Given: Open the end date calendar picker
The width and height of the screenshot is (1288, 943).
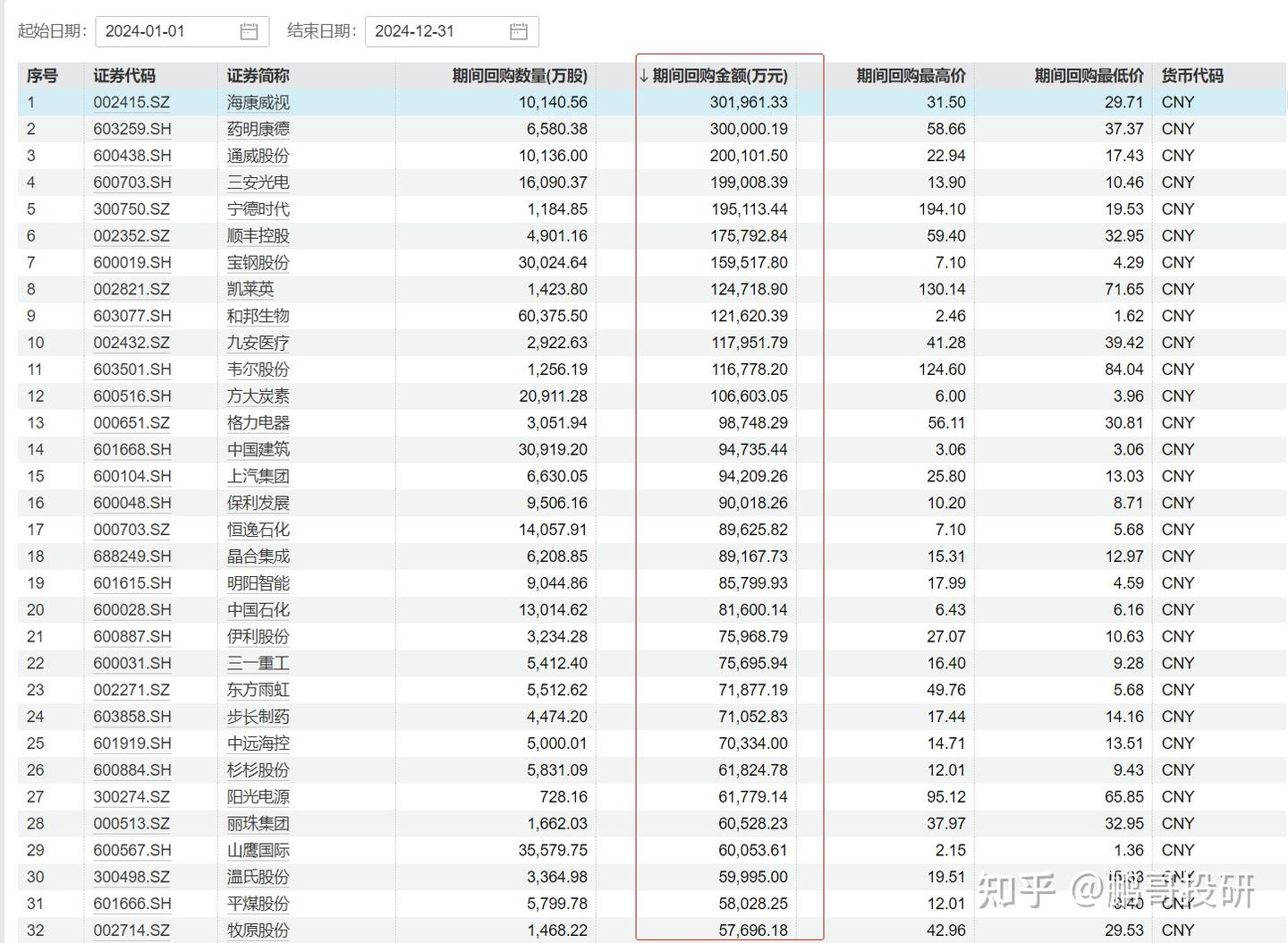Looking at the screenshot, I should [x=520, y=30].
